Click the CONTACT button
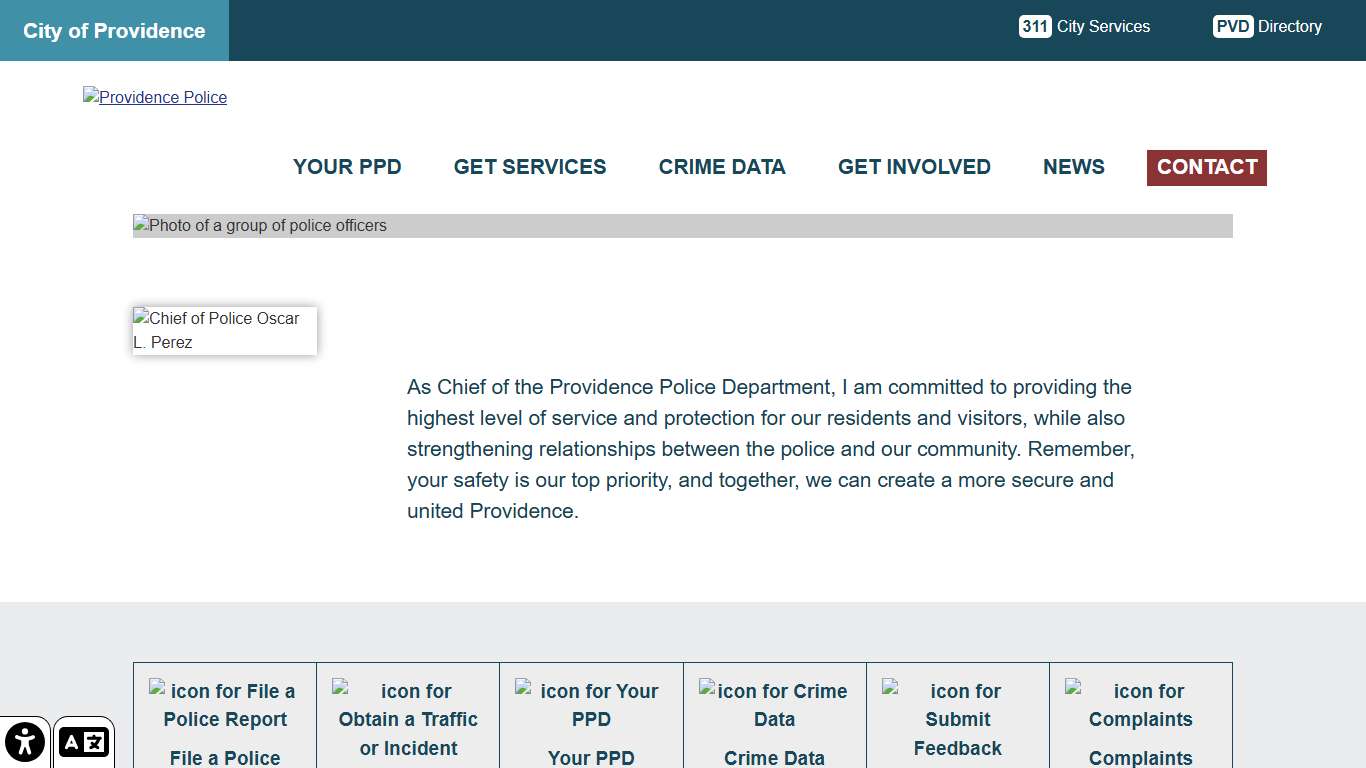This screenshot has width=1366, height=768. 1206,167
